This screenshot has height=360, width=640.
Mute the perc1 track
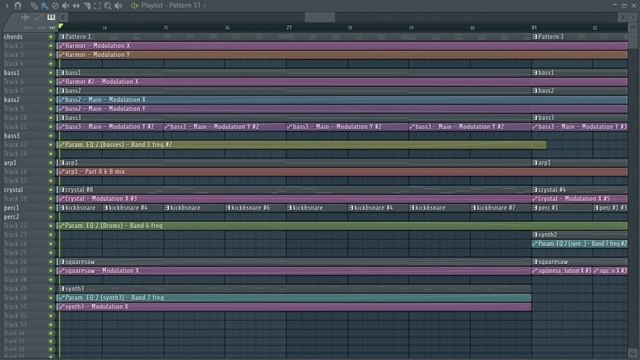pyautogui.click(x=51, y=208)
